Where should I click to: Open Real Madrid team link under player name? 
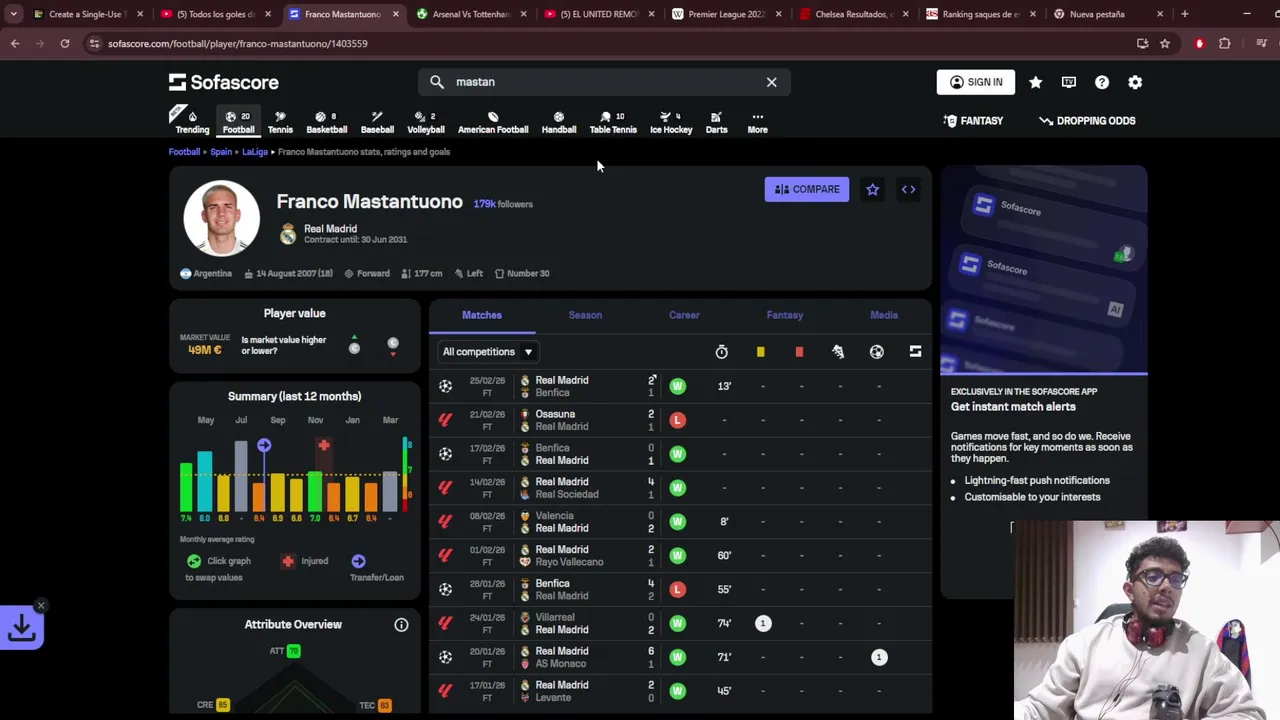tap(330, 228)
